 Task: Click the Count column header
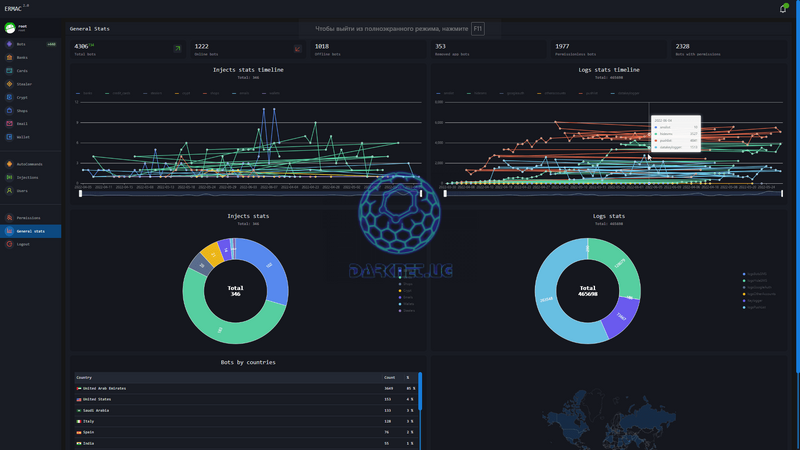pyautogui.click(x=389, y=378)
